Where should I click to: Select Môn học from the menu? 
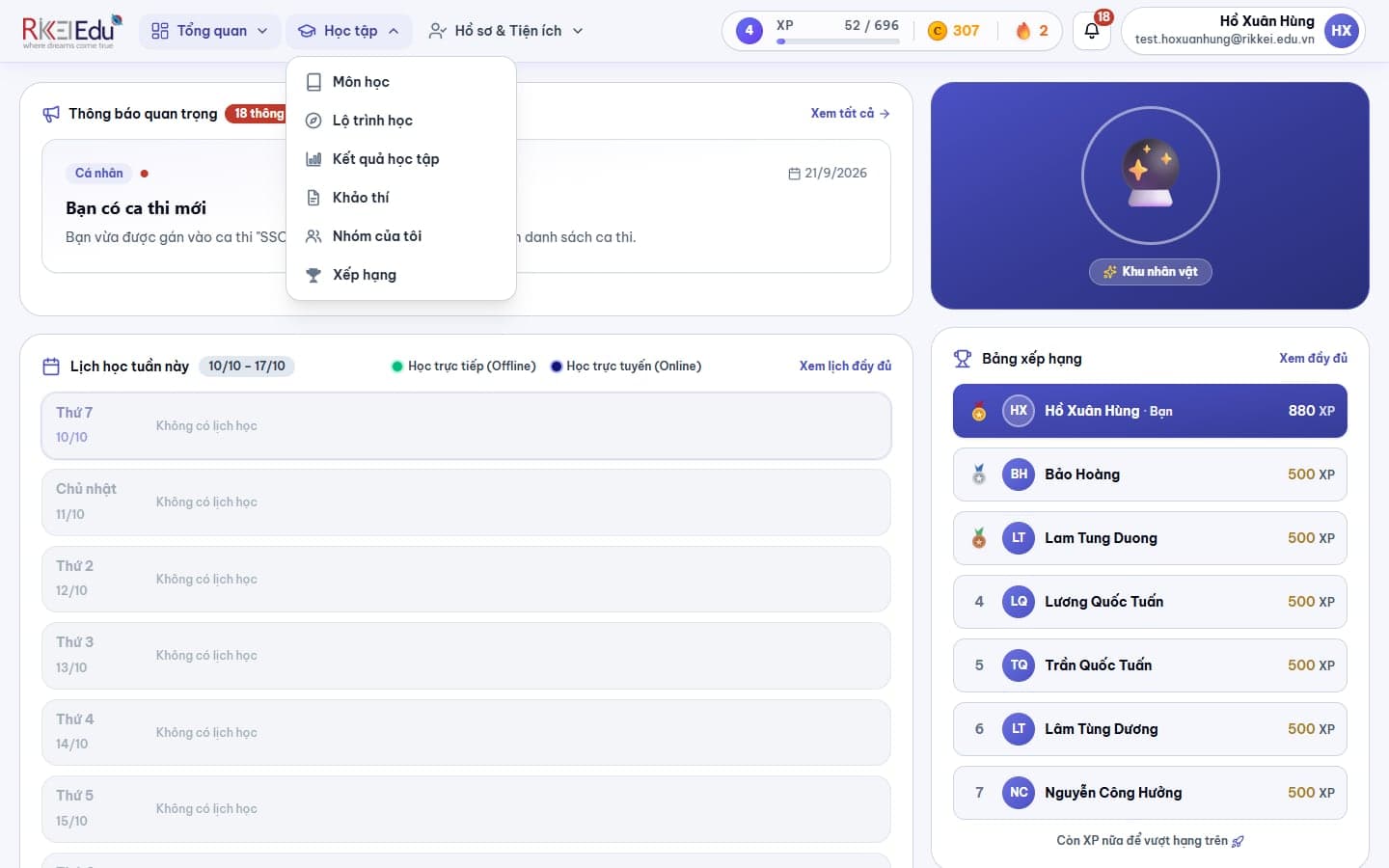coord(401,82)
